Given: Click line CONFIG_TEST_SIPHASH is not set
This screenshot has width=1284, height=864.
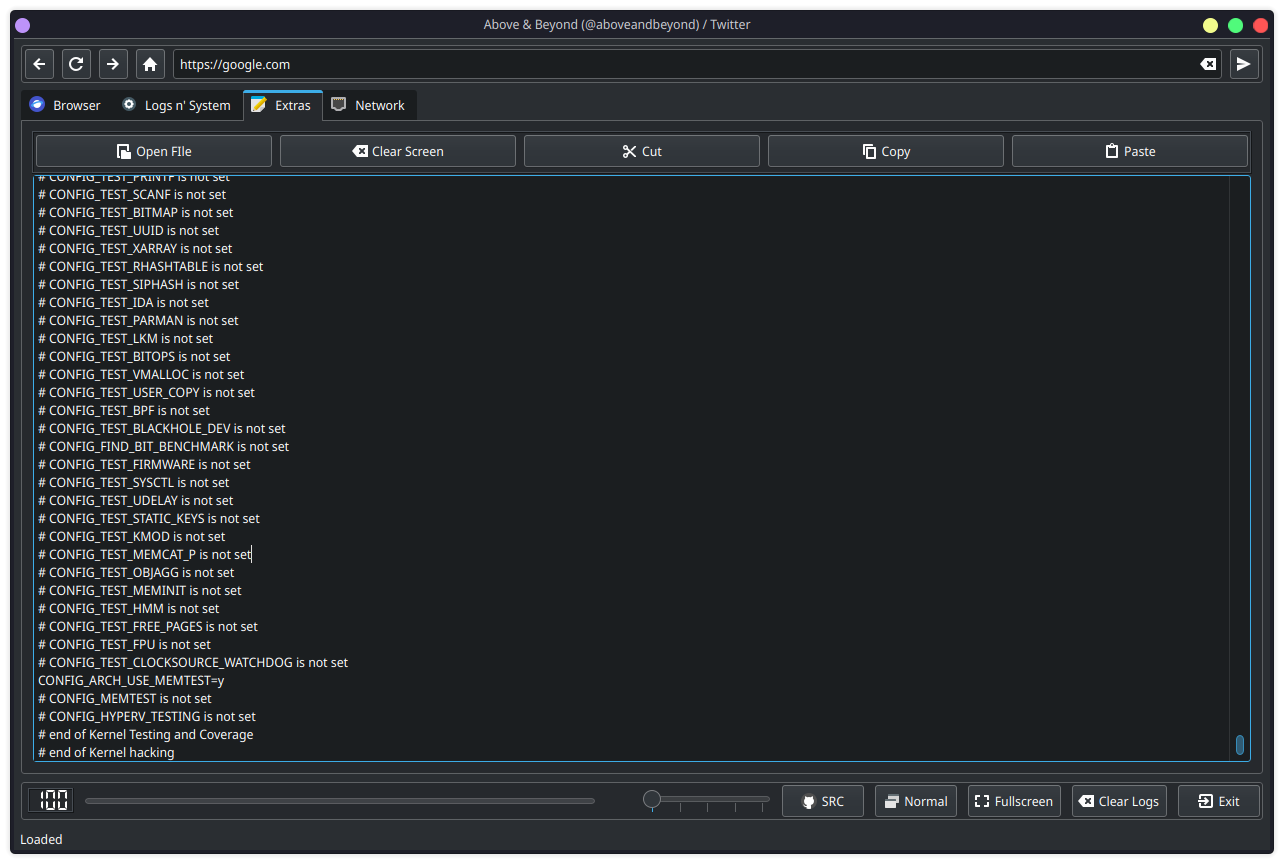Looking at the screenshot, I should pos(139,284).
